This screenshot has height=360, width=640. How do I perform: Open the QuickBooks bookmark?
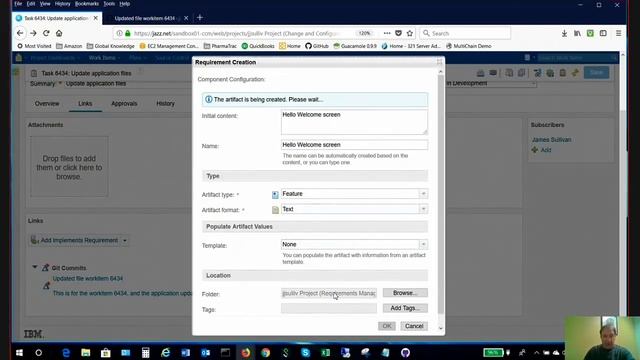point(258,46)
